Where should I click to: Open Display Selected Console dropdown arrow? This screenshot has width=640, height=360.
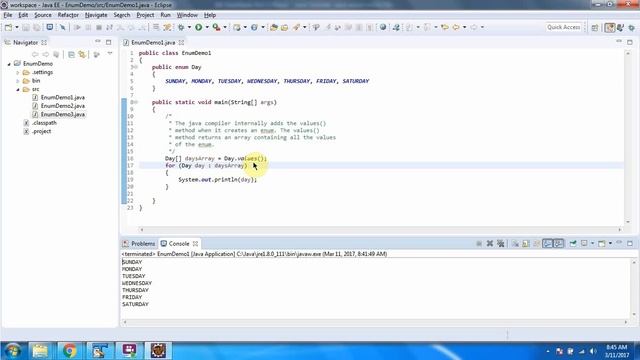point(592,244)
